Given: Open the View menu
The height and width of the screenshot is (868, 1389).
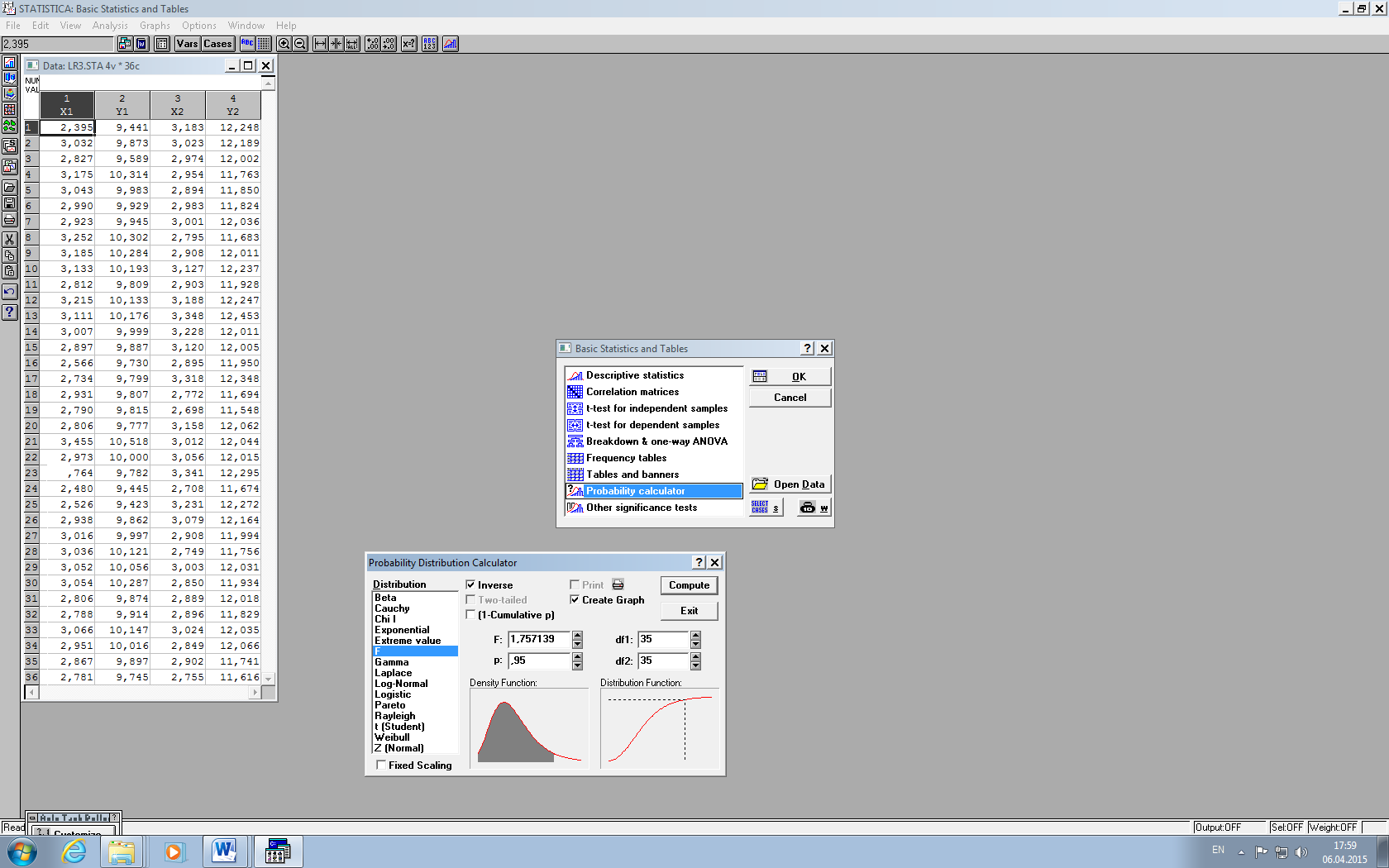Looking at the screenshot, I should 71,26.
